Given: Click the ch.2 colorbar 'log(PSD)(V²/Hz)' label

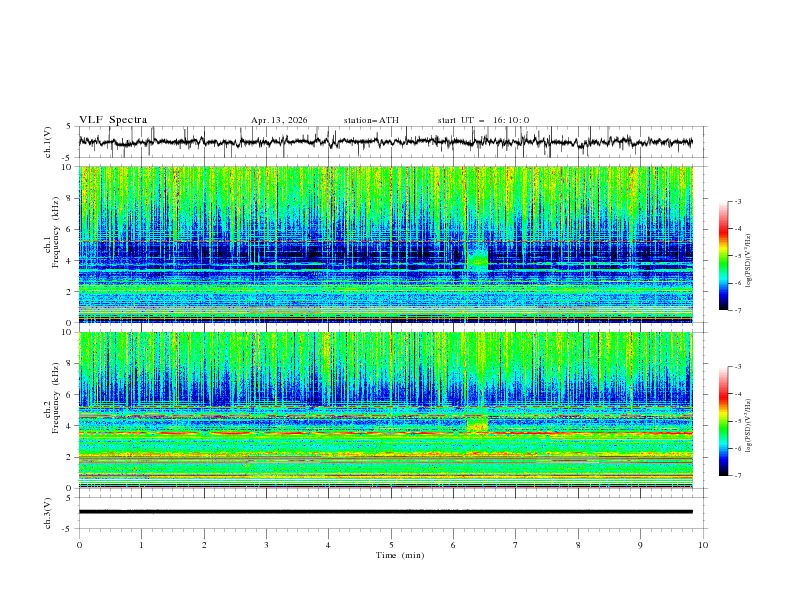Looking at the screenshot, I should 749,425.
